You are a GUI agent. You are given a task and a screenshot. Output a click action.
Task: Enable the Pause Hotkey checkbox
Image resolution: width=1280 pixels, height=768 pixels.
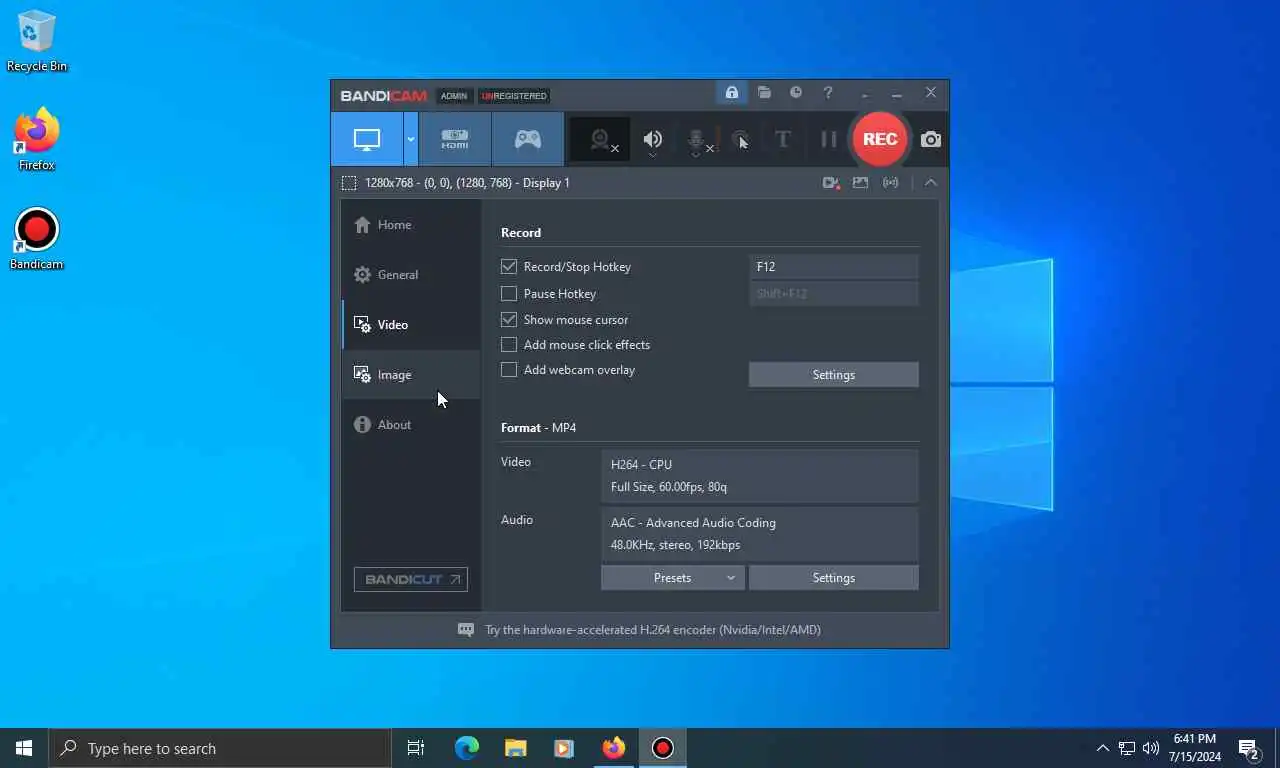(509, 294)
